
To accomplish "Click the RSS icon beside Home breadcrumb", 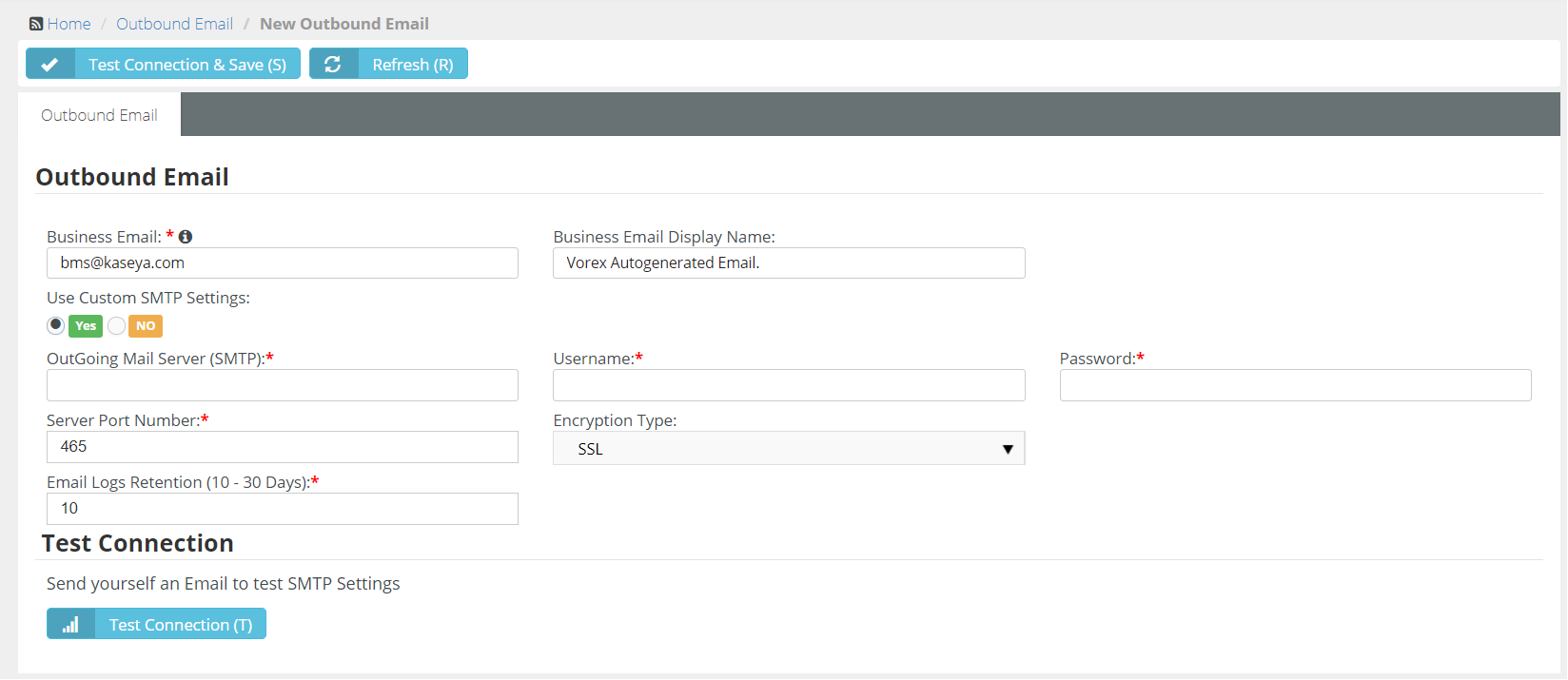I will coord(36,24).
